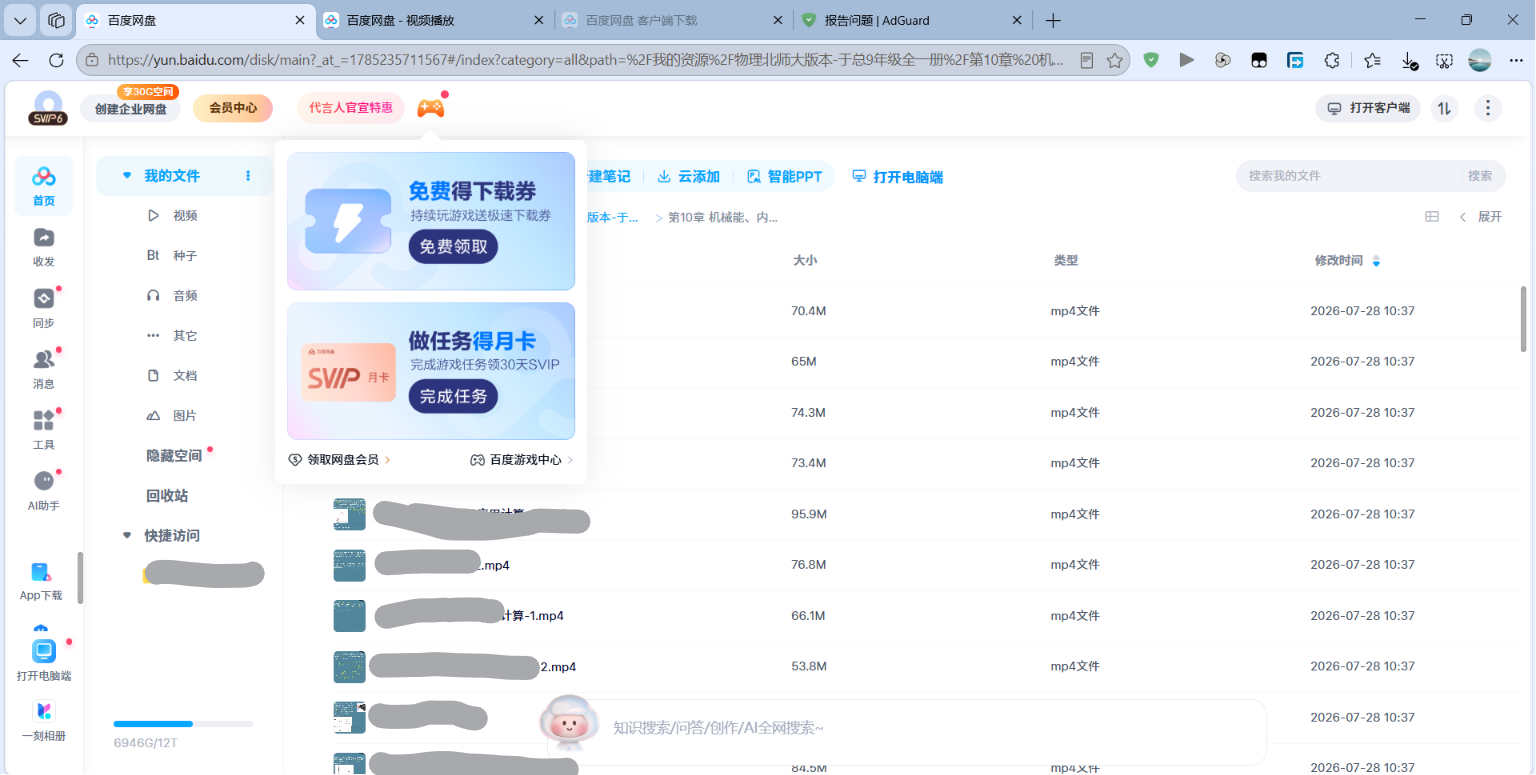Open reader view icon in address bar
This screenshot has width=1536, height=775.
coord(1087,60)
